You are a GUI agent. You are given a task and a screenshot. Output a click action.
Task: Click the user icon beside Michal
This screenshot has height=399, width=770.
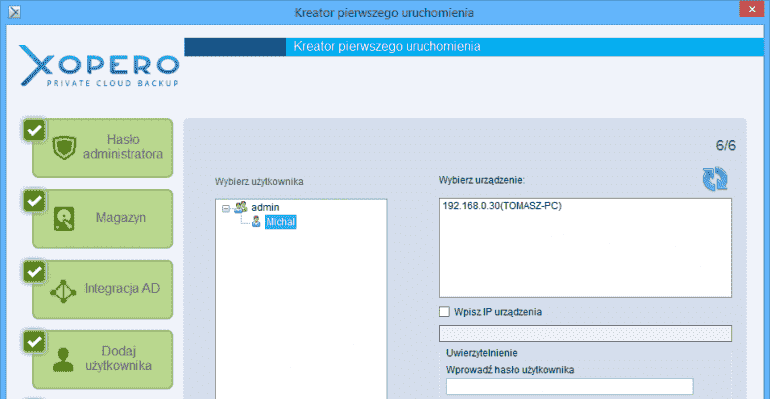point(256,222)
